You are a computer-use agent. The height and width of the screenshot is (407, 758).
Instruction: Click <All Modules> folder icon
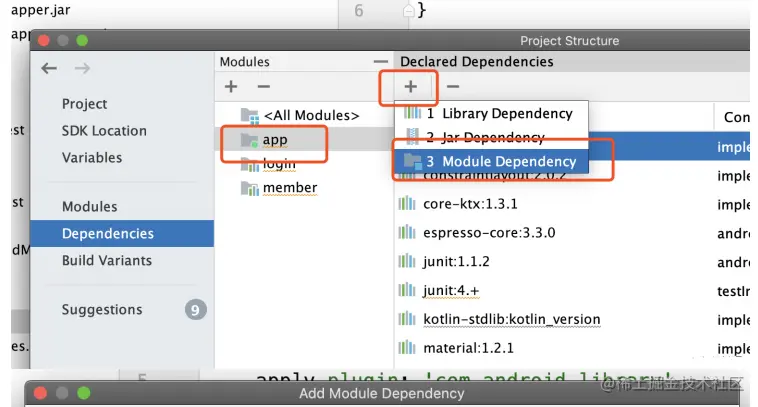point(250,116)
